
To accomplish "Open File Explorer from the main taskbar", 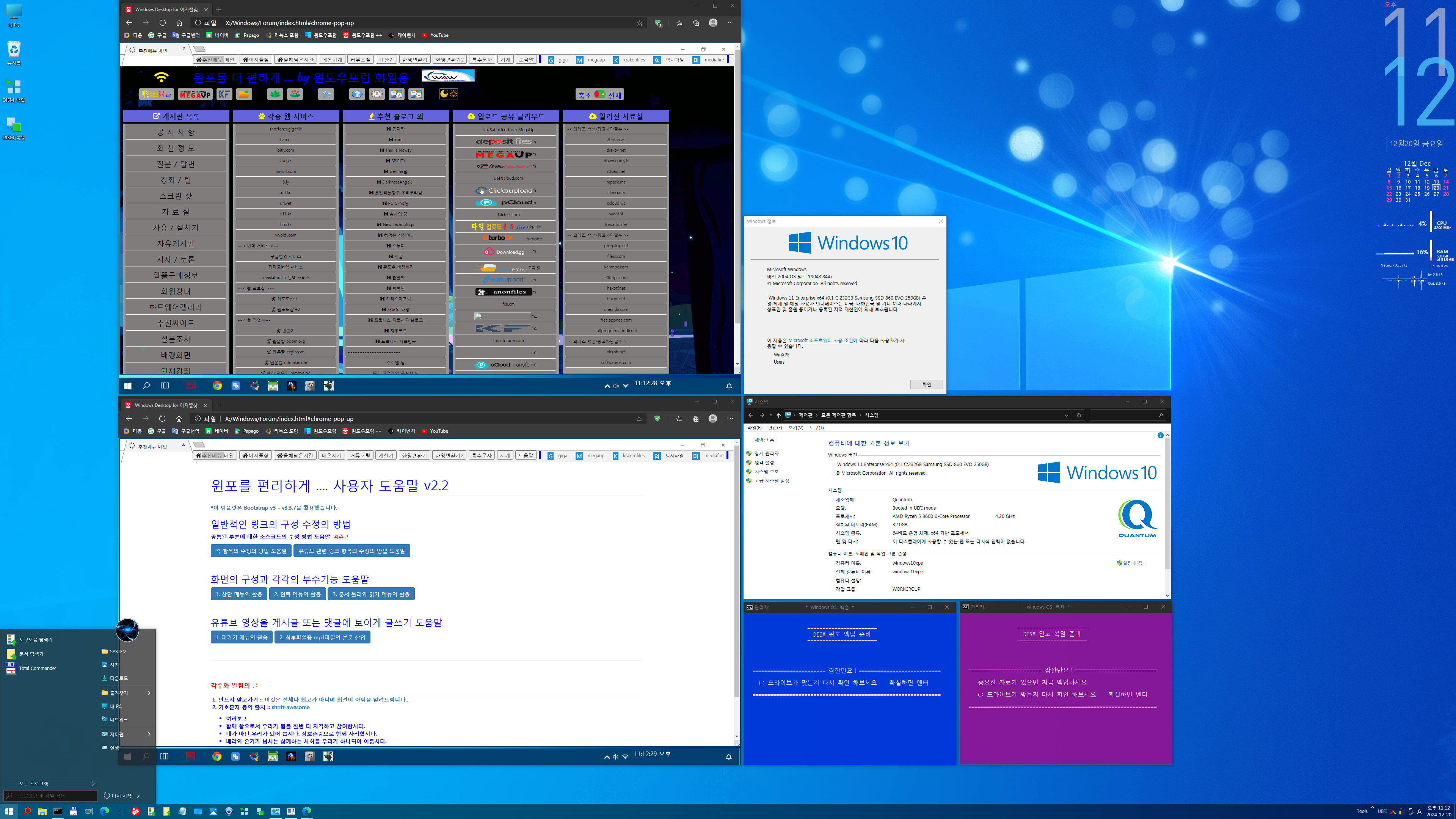I will [42, 811].
